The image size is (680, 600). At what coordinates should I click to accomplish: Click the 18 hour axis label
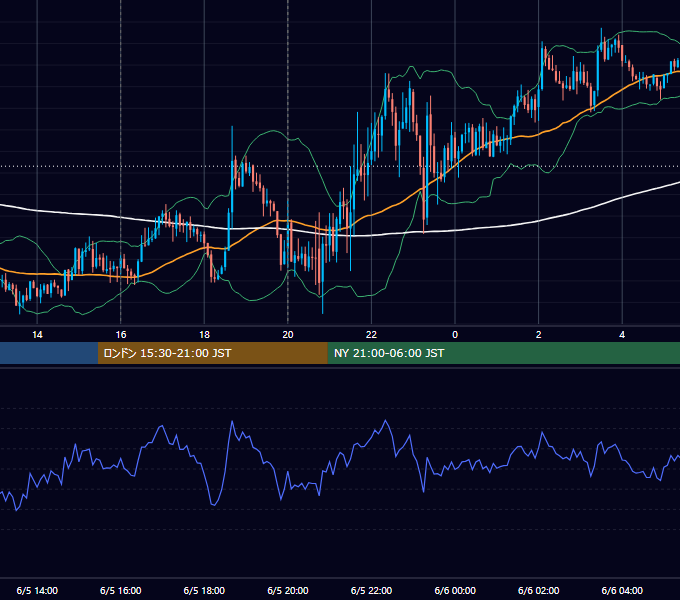click(204, 335)
